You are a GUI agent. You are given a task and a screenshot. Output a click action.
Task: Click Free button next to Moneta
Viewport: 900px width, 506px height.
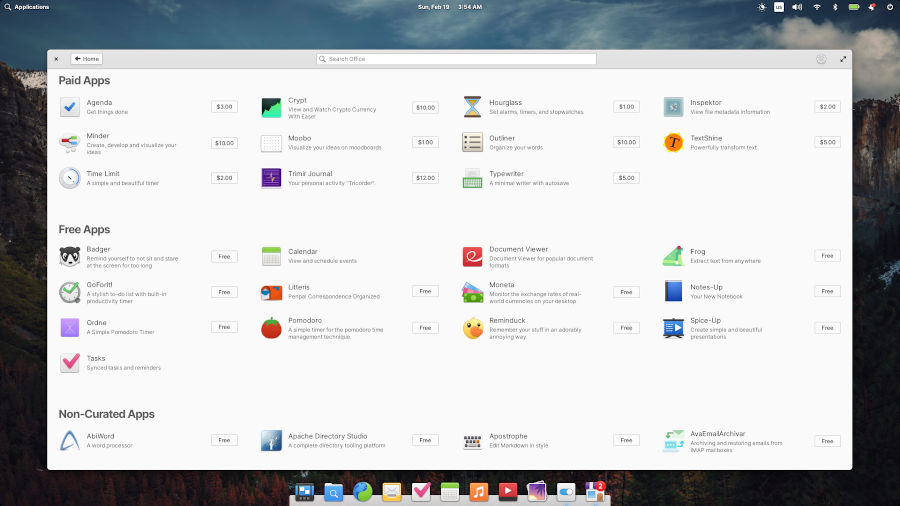[626, 292]
